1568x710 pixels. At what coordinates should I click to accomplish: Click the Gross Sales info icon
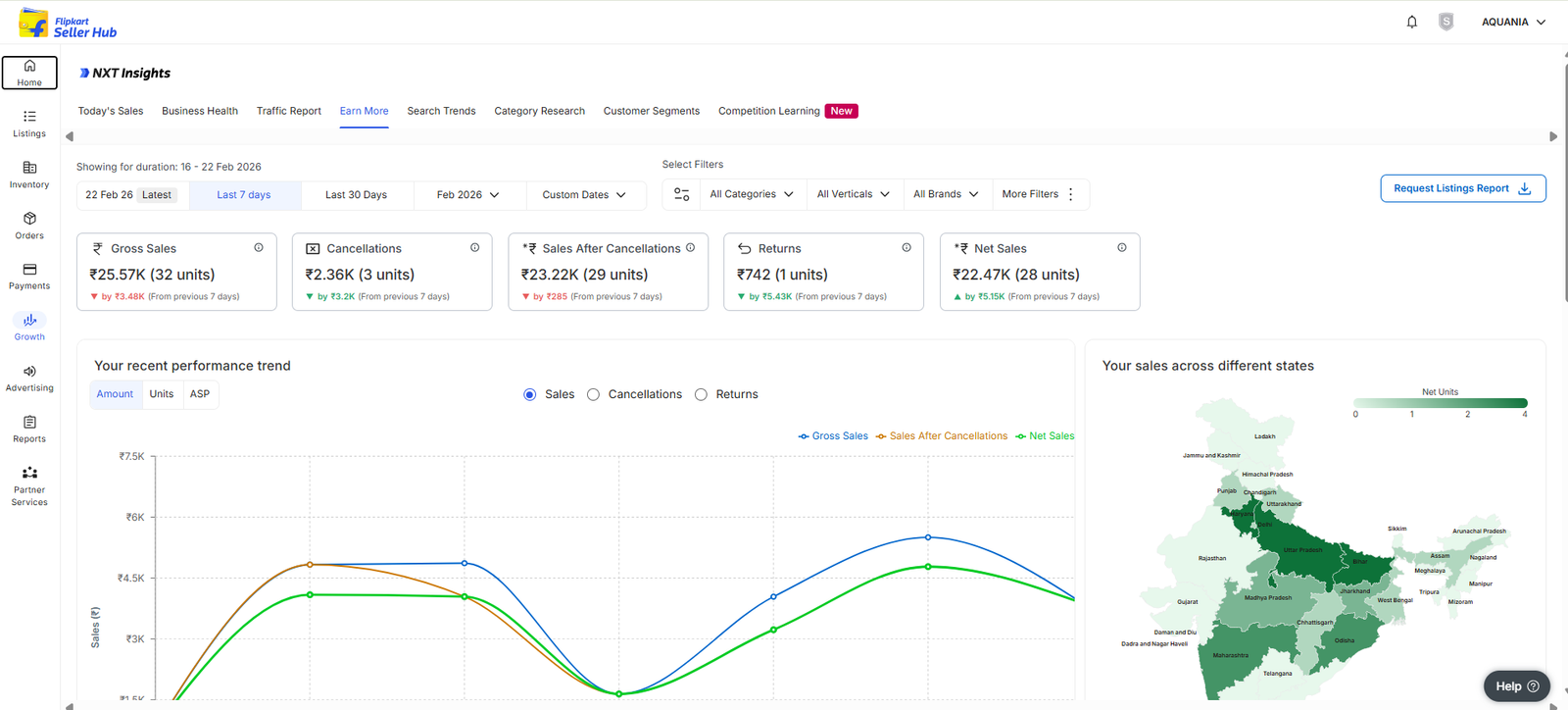click(259, 248)
